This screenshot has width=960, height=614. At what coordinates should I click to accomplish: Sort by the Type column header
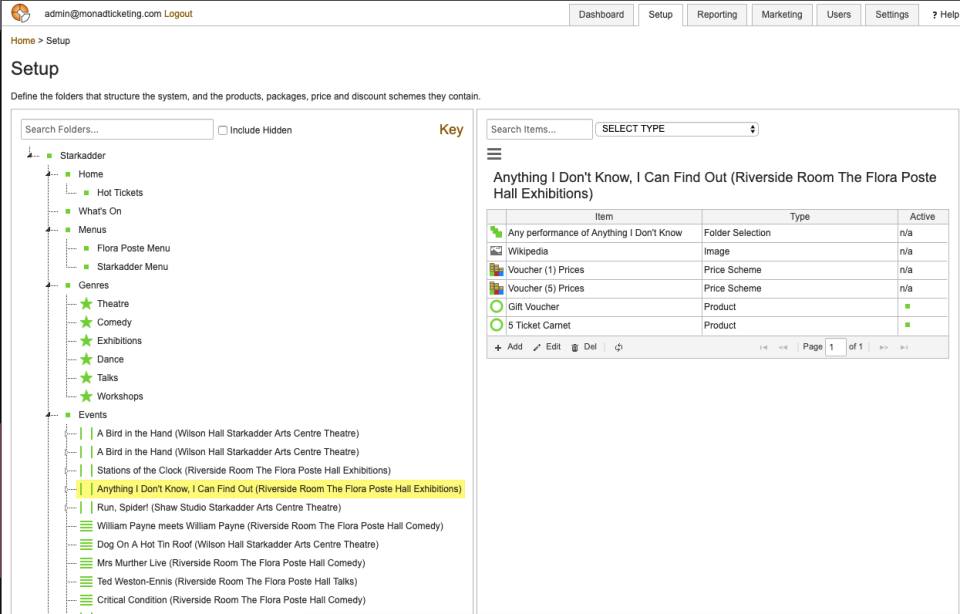pyautogui.click(x=800, y=217)
